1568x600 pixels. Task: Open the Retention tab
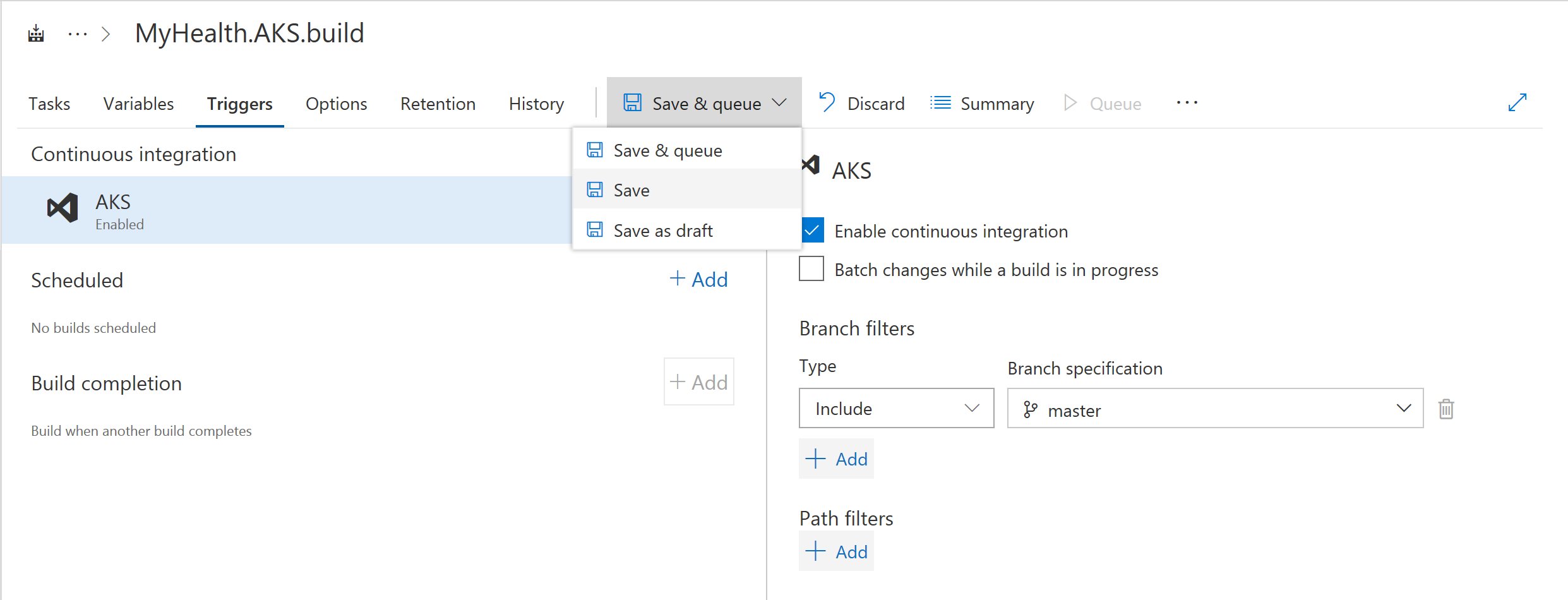pyautogui.click(x=438, y=104)
